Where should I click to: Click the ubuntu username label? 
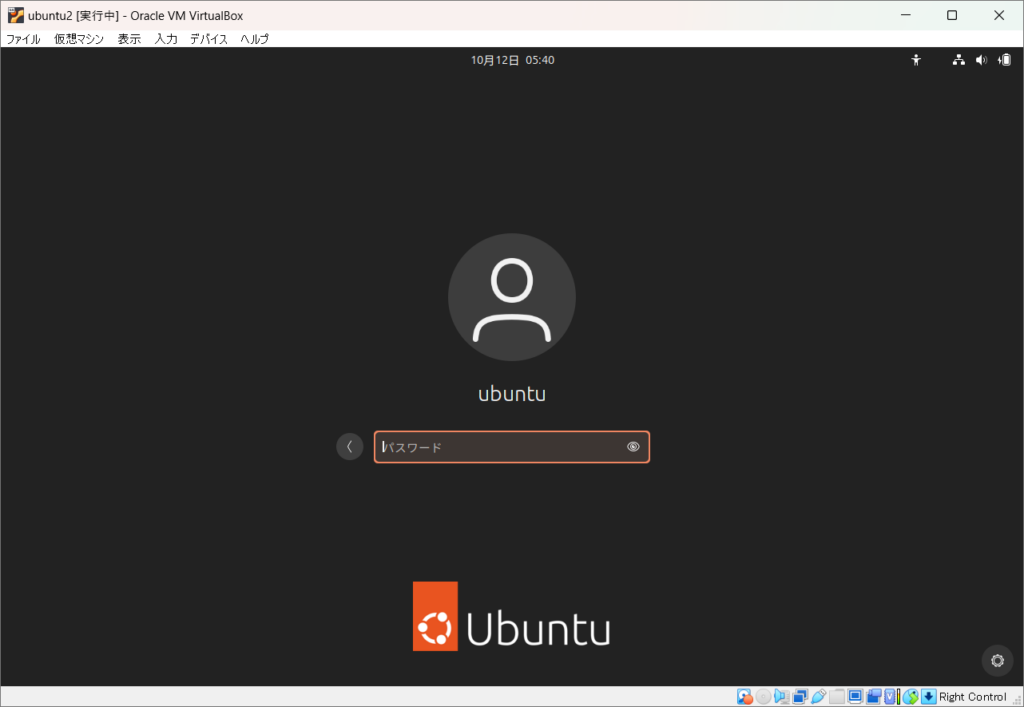[511, 394]
